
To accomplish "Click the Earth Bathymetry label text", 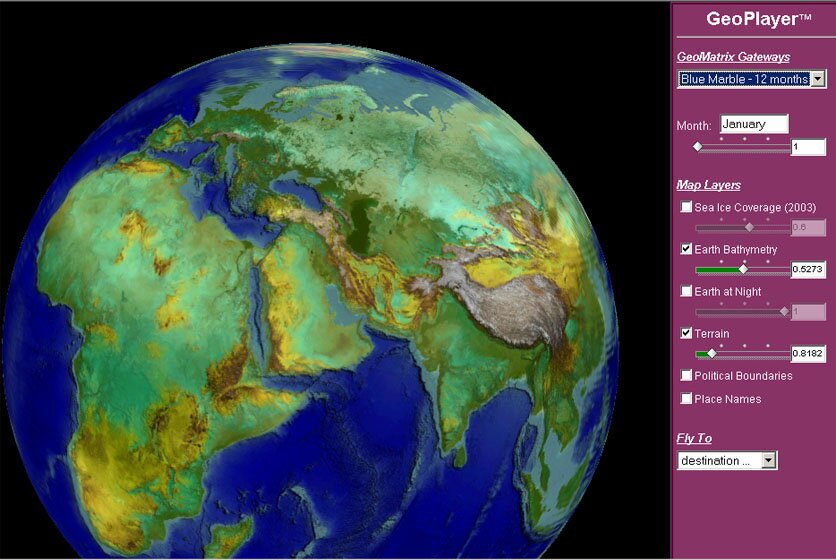I will [x=736, y=250].
